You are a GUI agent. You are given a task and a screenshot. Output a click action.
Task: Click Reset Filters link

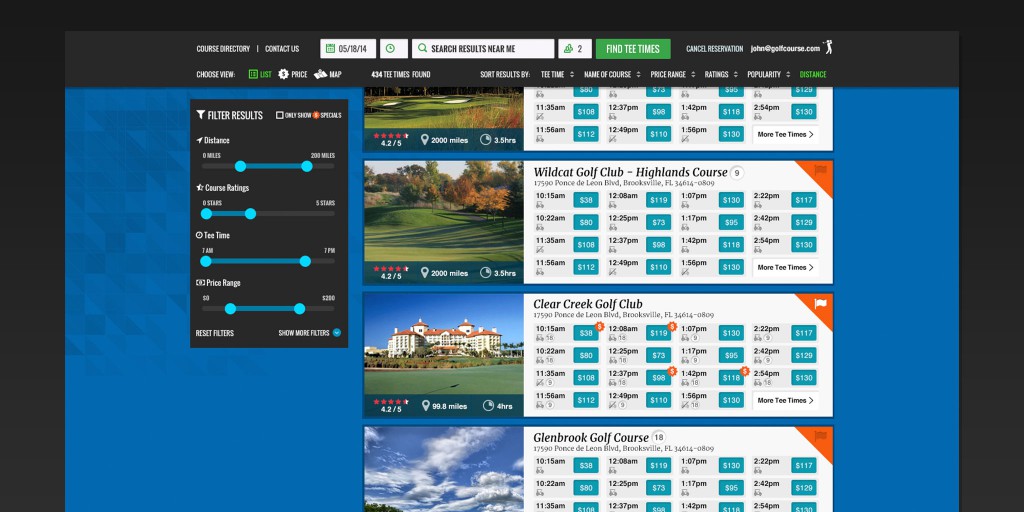(x=215, y=333)
